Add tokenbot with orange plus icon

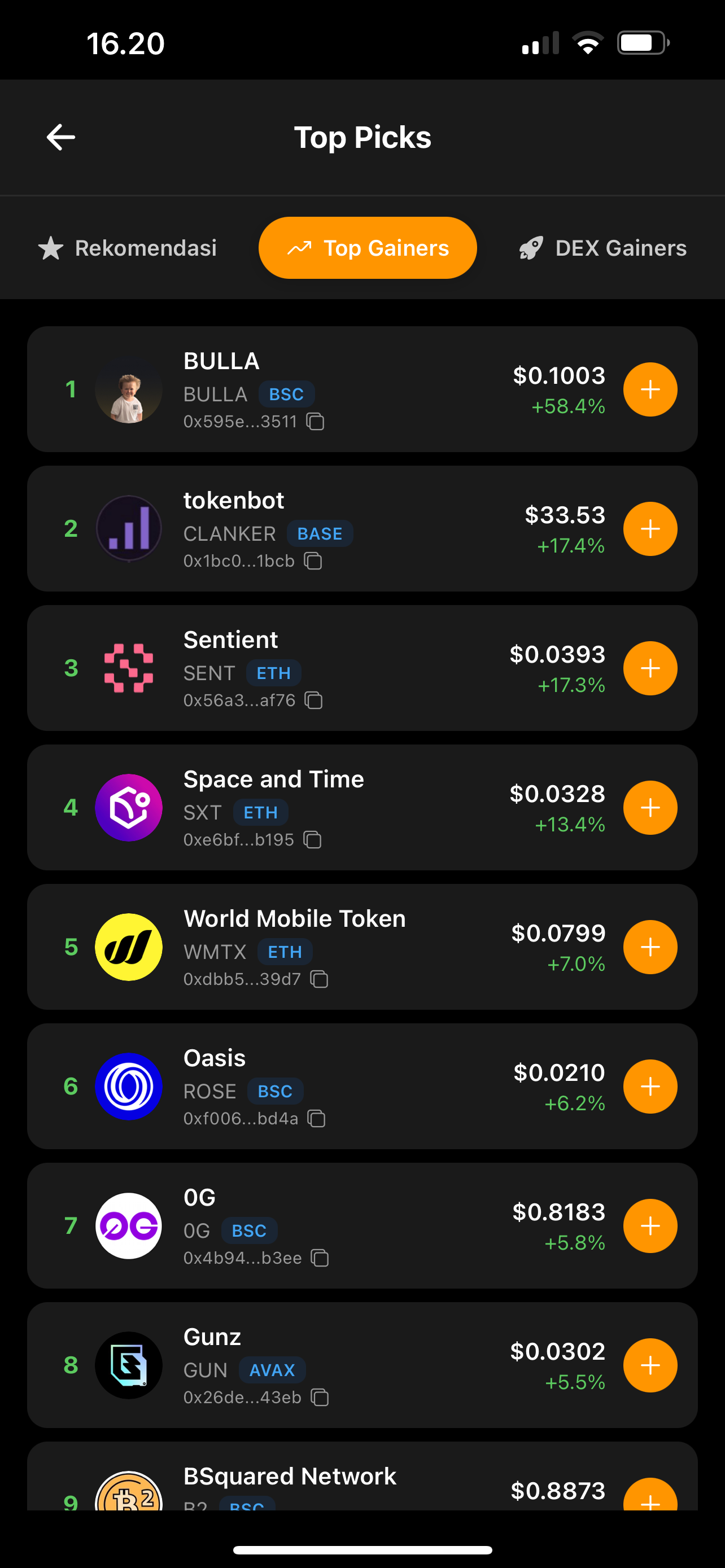point(649,529)
